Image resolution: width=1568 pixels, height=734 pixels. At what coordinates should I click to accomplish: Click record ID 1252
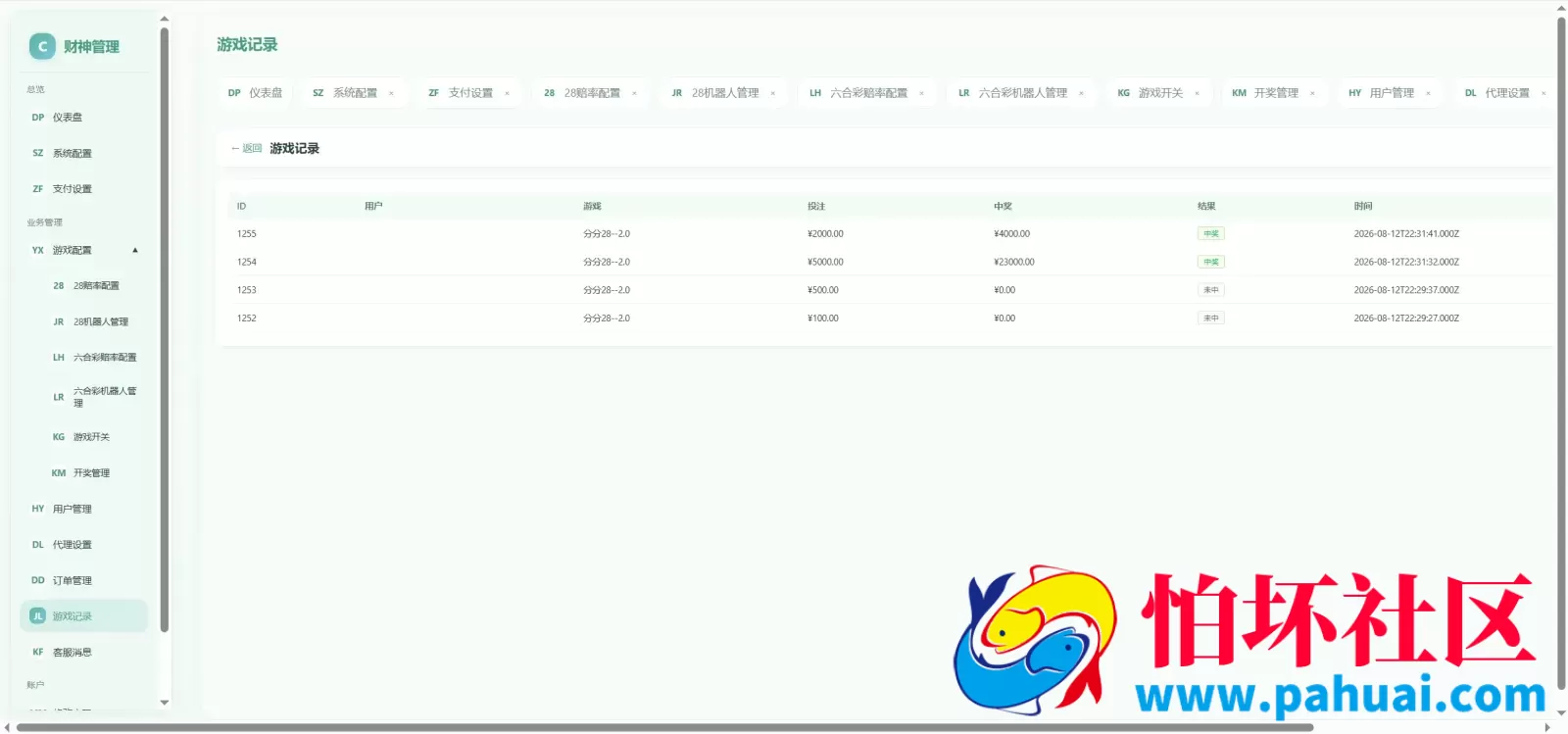coord(247,318)
